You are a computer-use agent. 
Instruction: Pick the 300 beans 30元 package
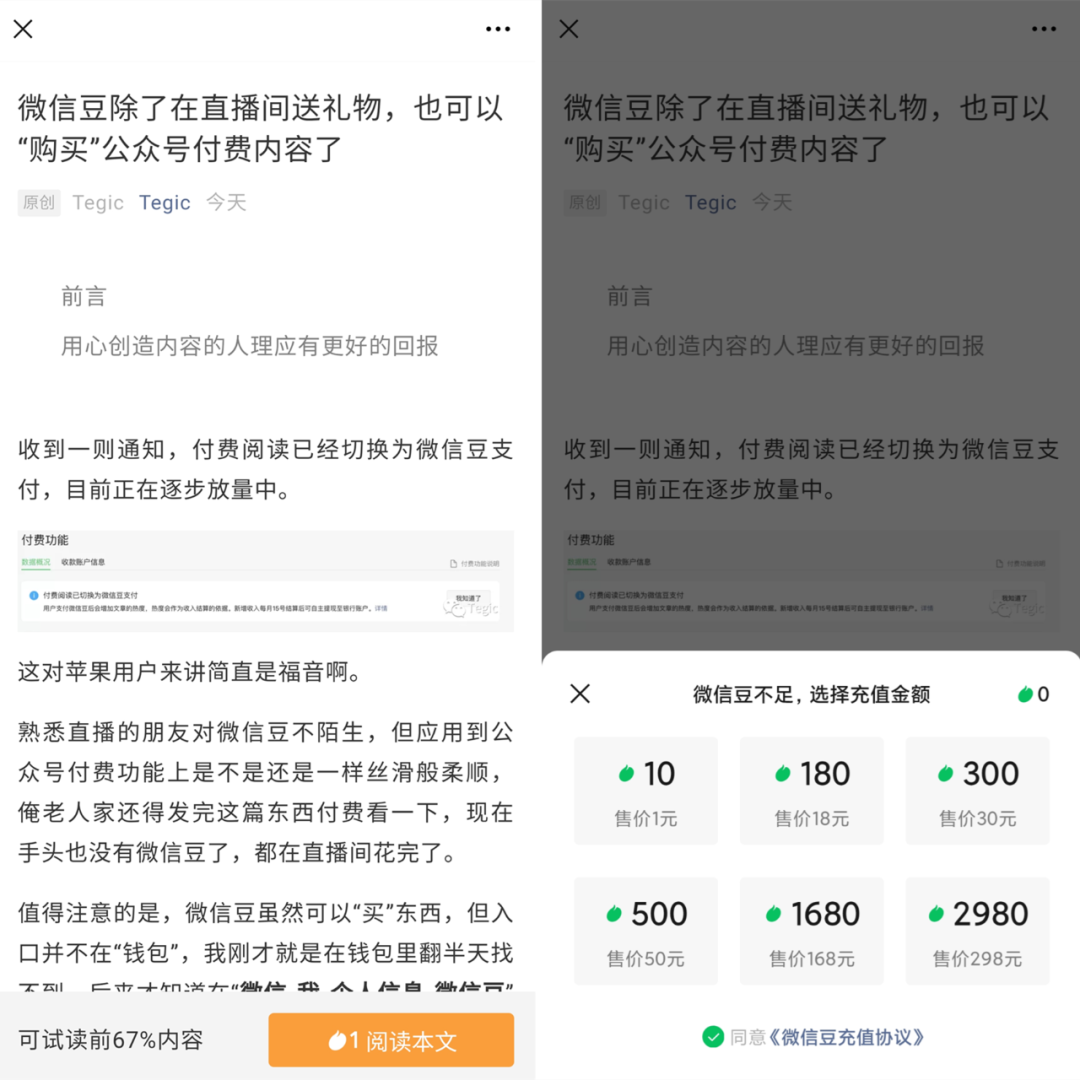click(x=977, y=791)
